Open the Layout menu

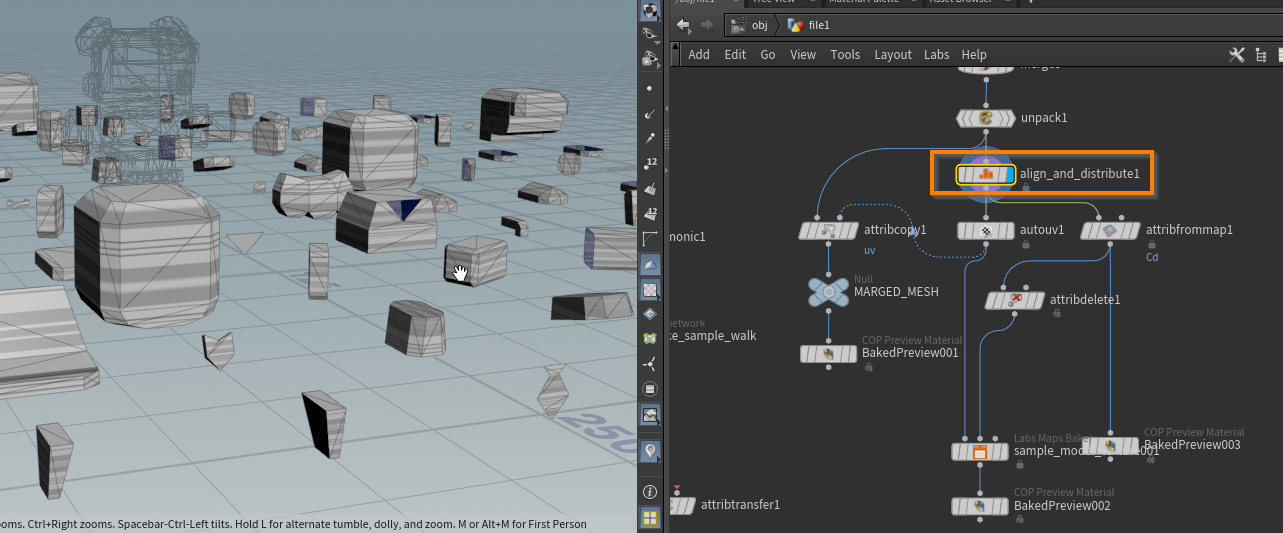tap(893, 55)
